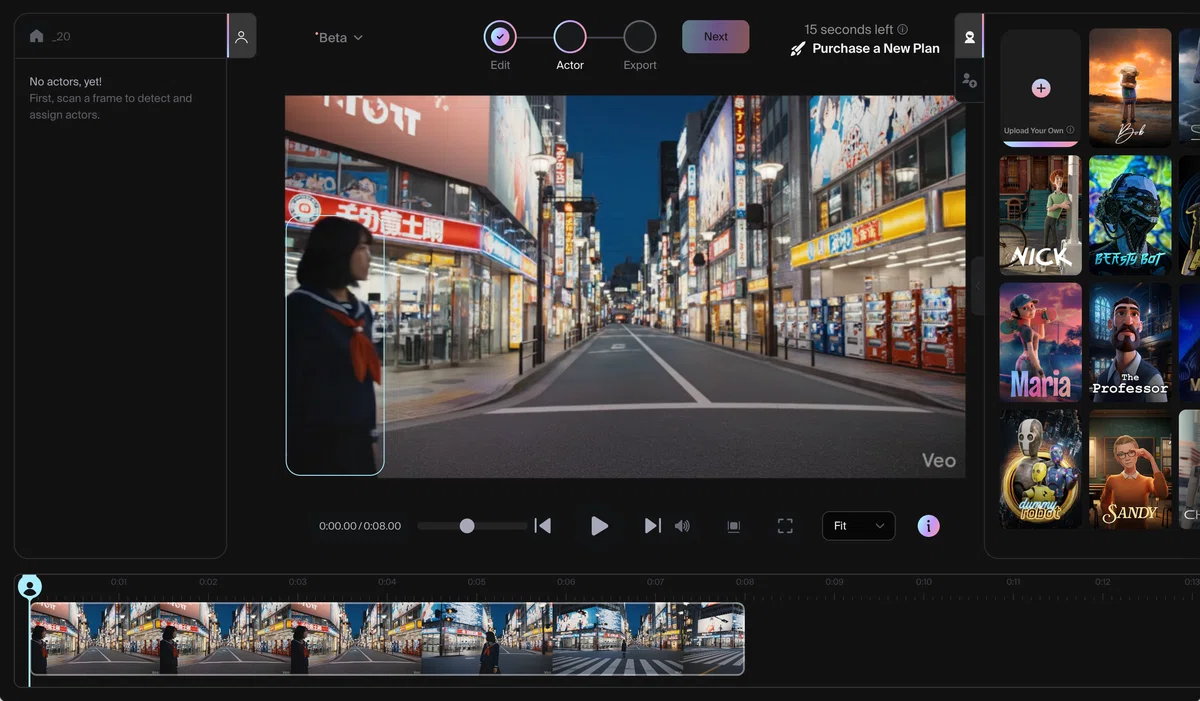The width and height of the screenshot is (1200, 701).
Task: Click the playback progress slider knob
Action: 467,526
